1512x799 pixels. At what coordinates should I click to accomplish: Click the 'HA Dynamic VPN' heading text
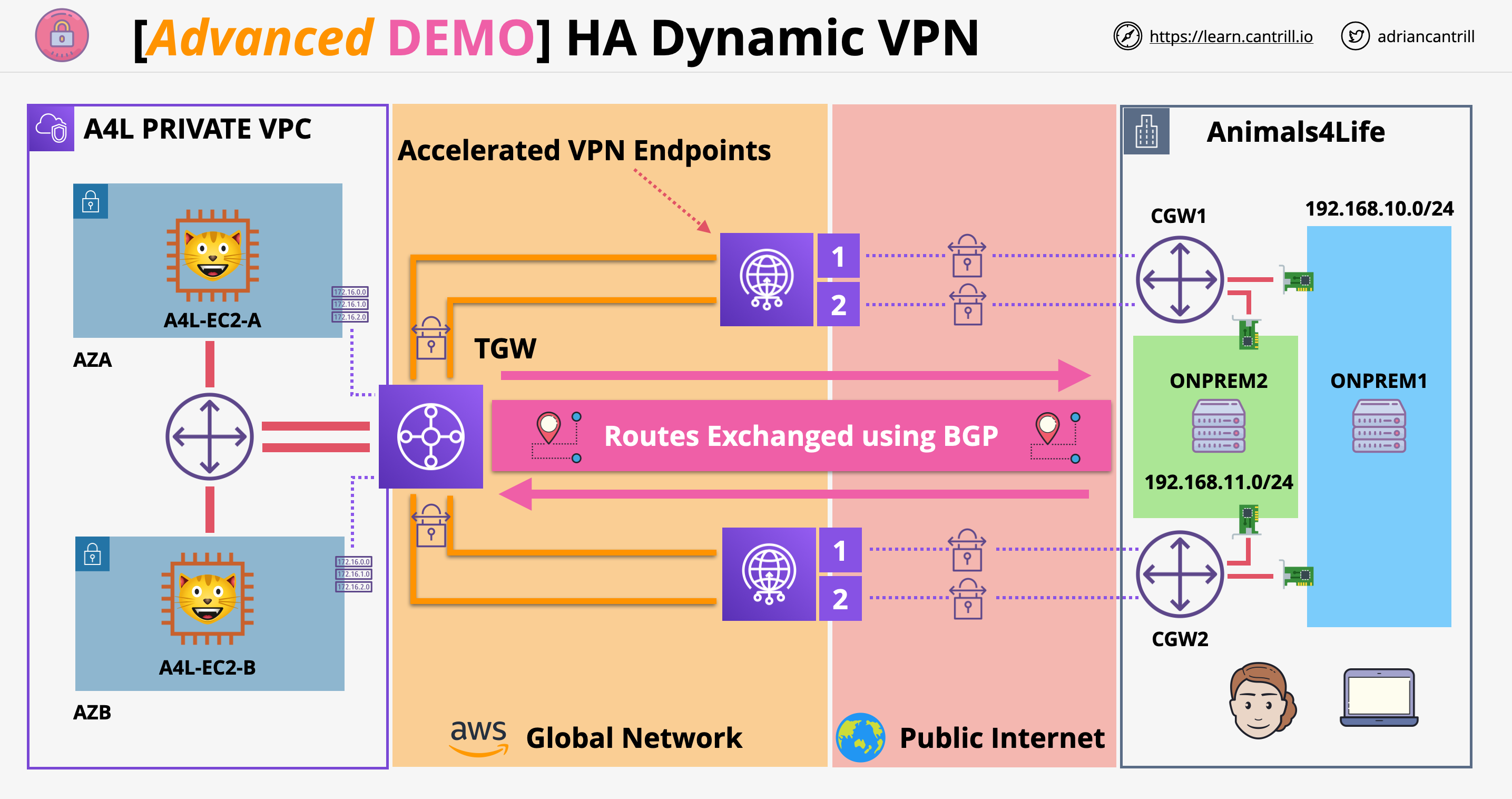pyautogui.click(x=773, y=38)
